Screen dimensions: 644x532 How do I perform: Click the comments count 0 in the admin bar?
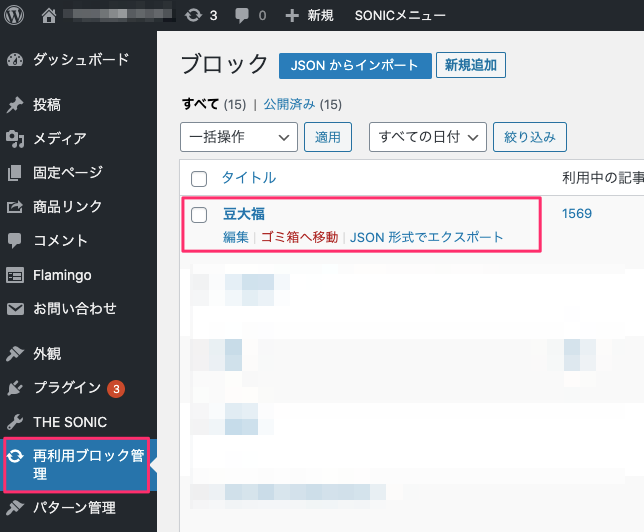tap(262, 16)
